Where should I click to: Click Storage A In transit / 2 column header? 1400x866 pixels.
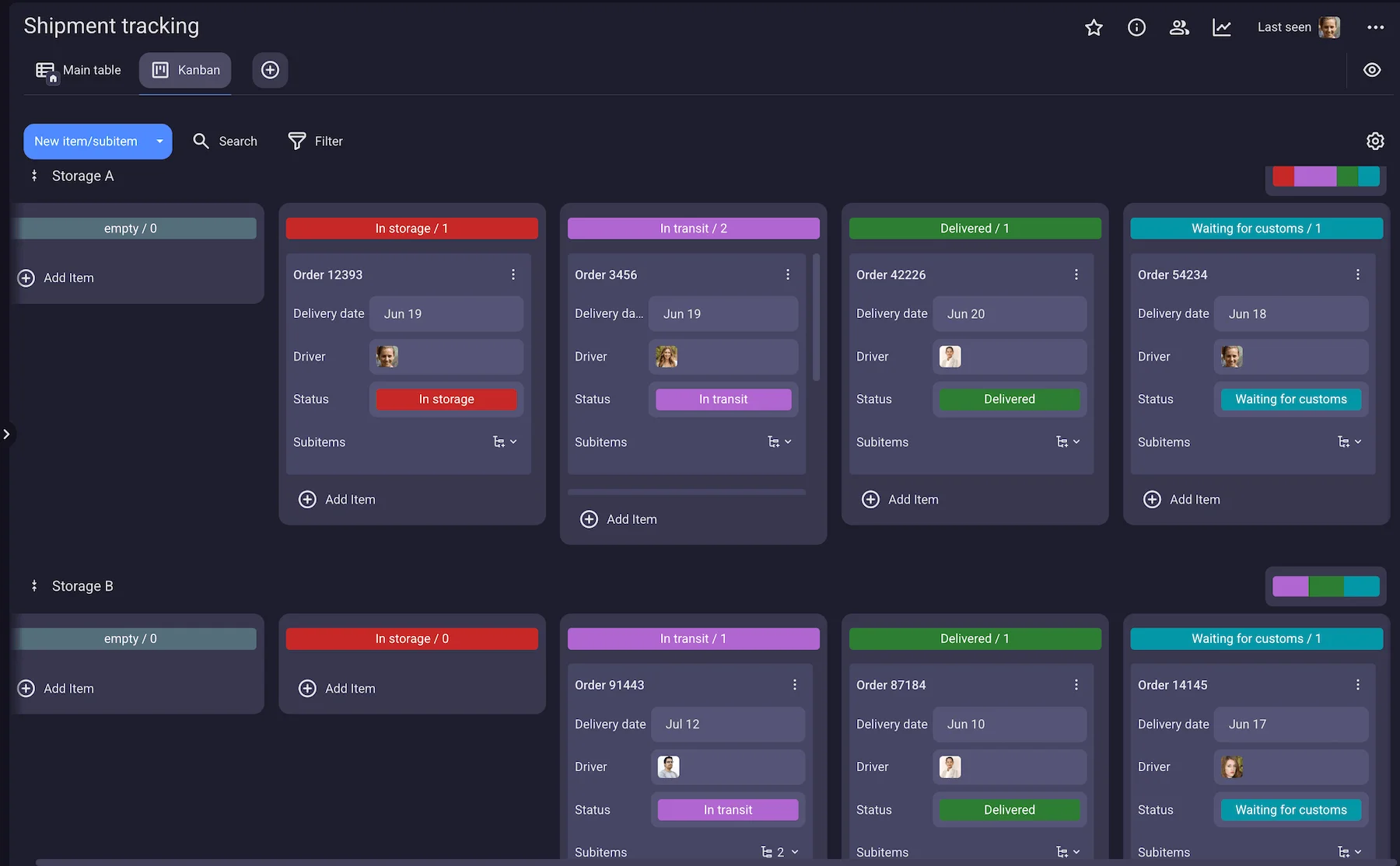[694, 229]
